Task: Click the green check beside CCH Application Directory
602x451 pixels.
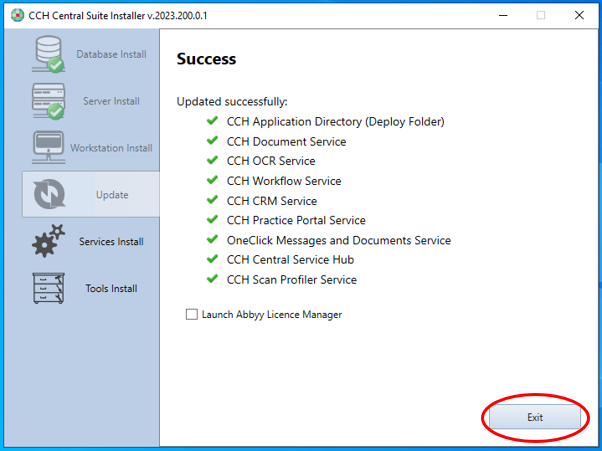Action: click(x=212, y=121)
